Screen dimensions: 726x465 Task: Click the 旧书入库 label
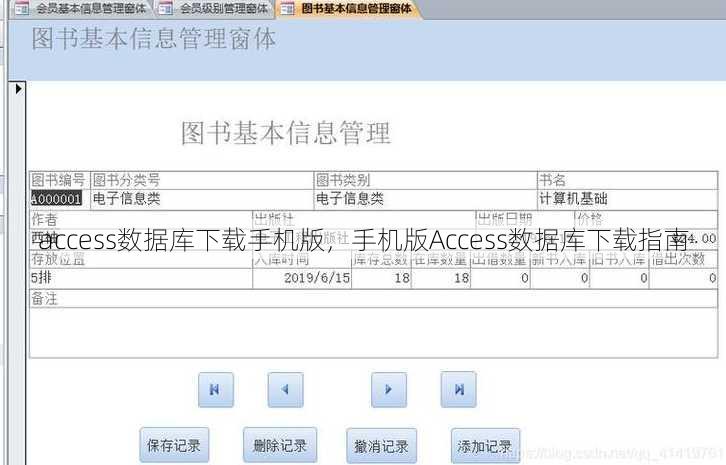(x=619, y=258)
